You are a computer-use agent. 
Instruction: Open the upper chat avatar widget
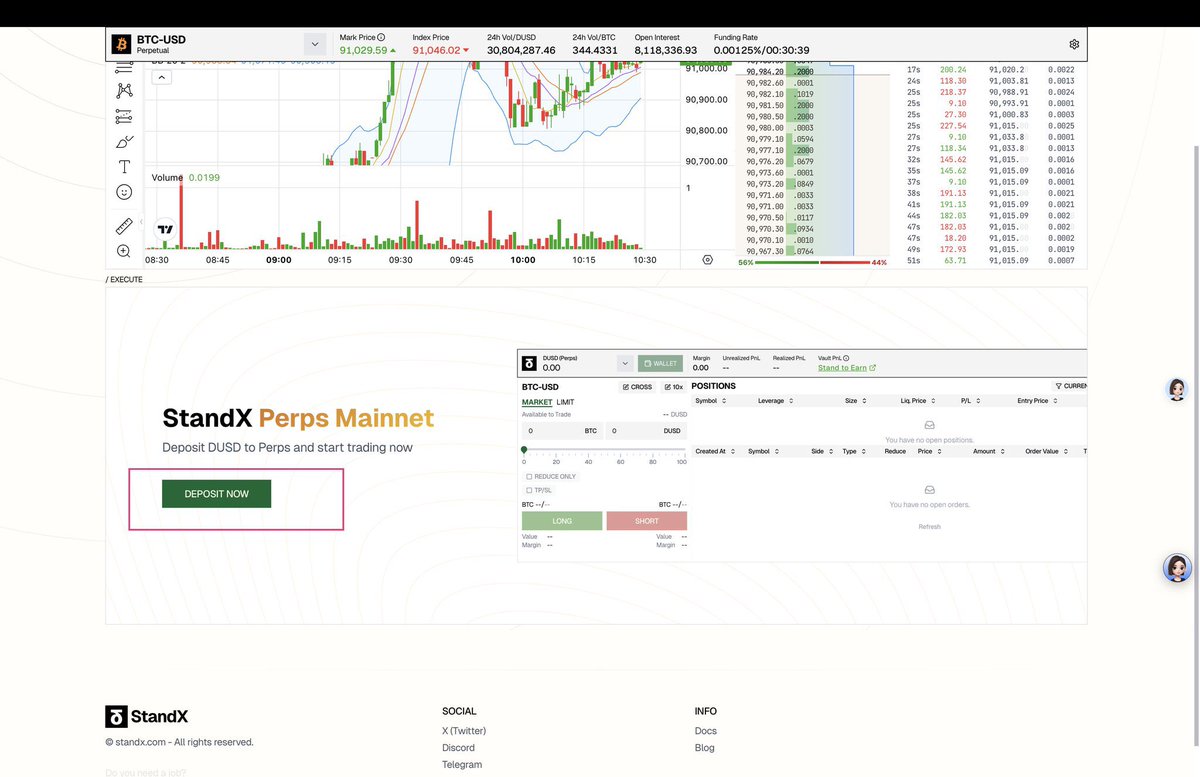(x=1177, y=390)
